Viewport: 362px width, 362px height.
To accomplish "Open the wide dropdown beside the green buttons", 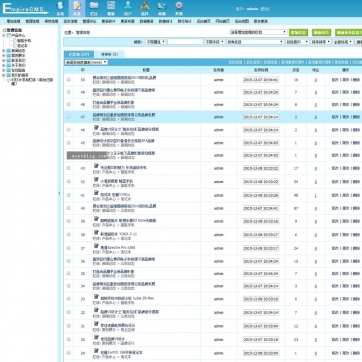I will (x=258, y=32).
